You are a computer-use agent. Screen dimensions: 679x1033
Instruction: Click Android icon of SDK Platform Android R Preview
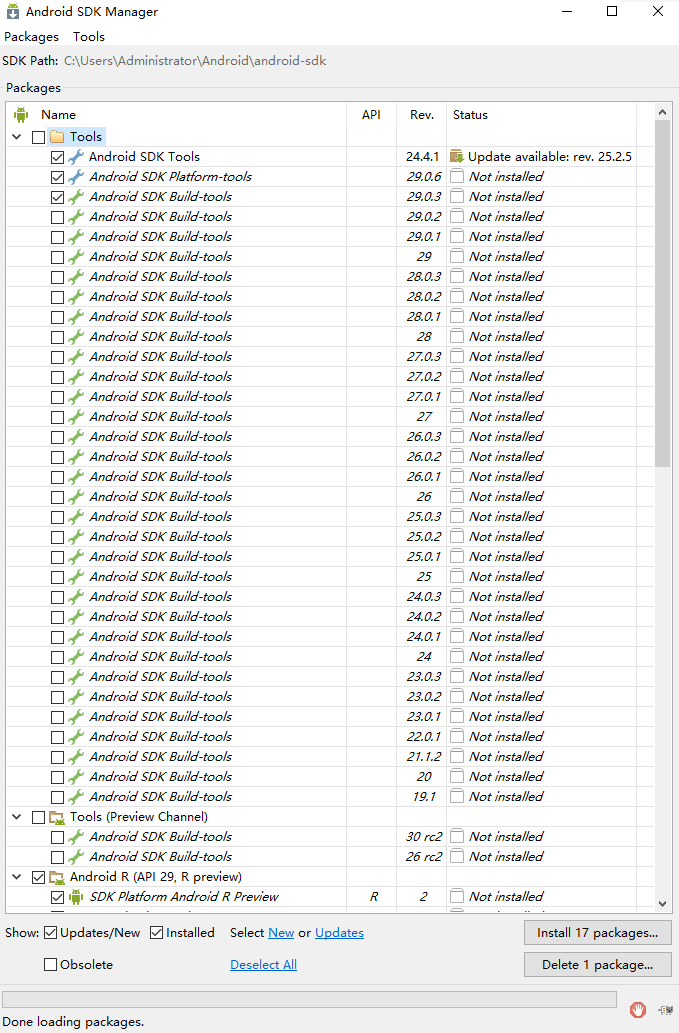[76, 897]
